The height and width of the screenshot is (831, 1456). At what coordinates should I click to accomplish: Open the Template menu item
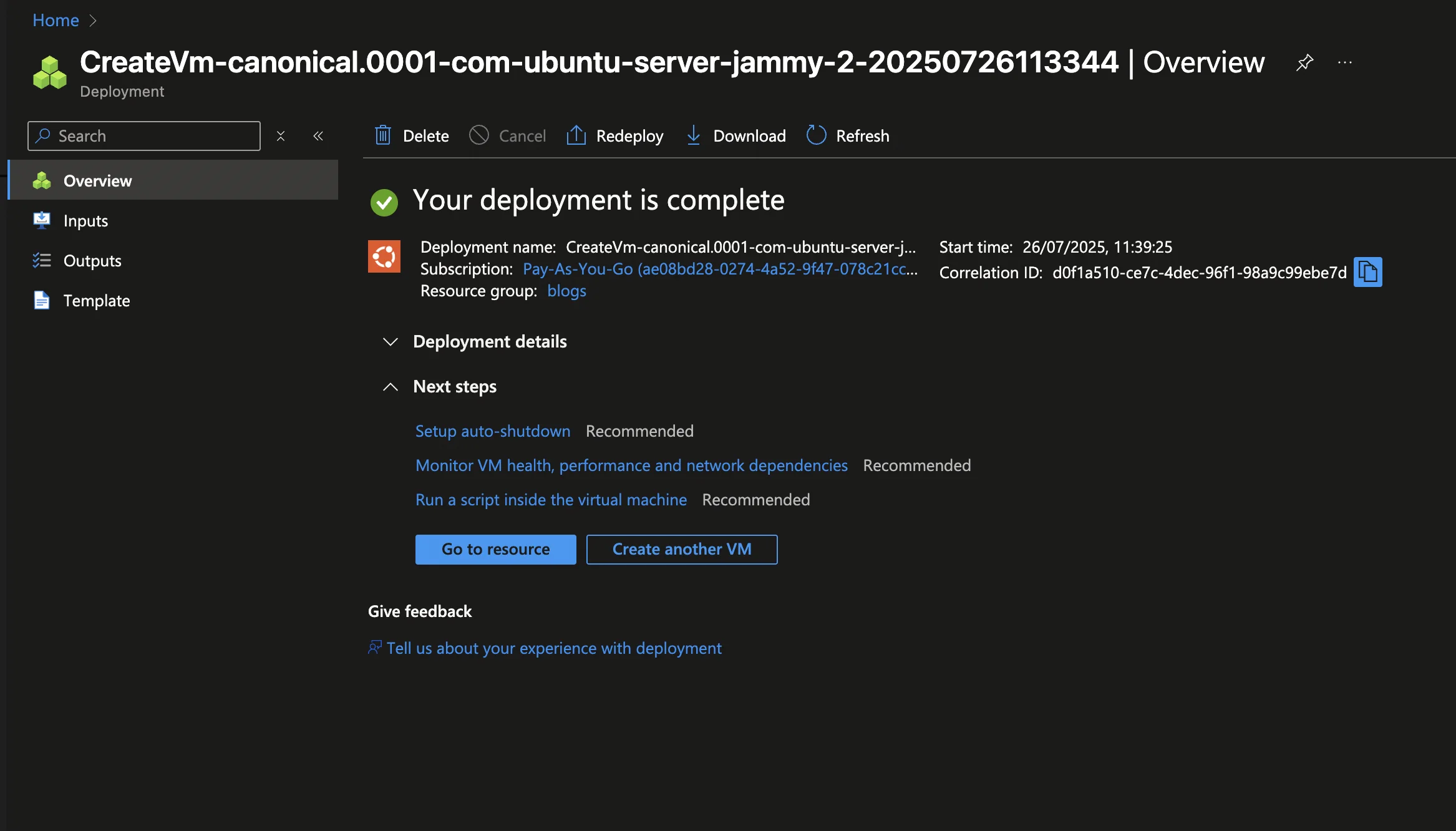point(97,301)
